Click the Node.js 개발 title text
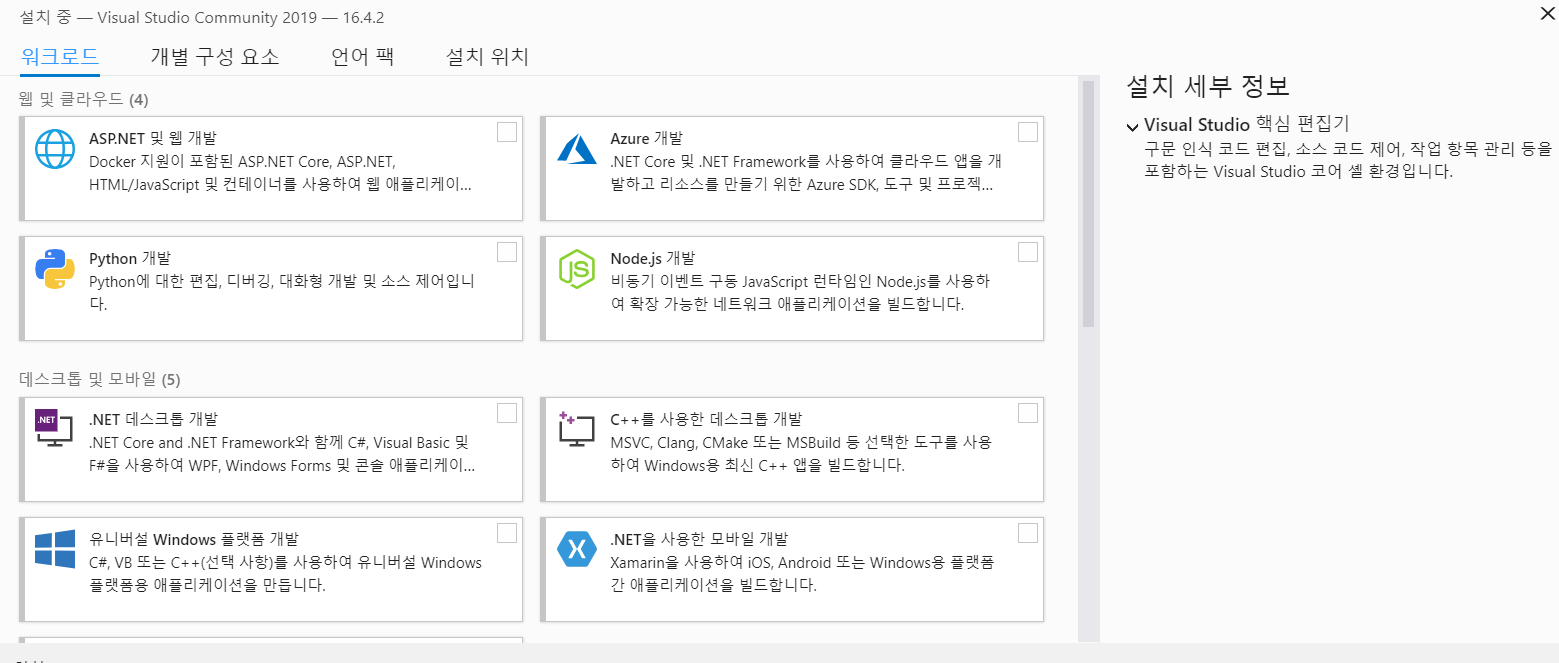The image size is (1559, 663). point(652,258)
